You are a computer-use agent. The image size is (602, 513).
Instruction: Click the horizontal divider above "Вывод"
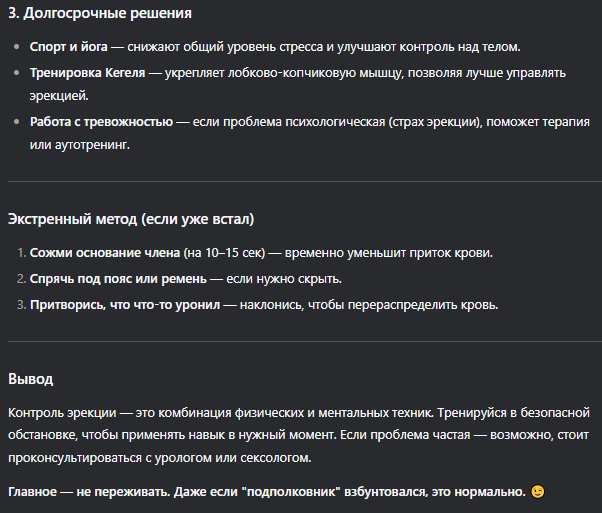305,341
